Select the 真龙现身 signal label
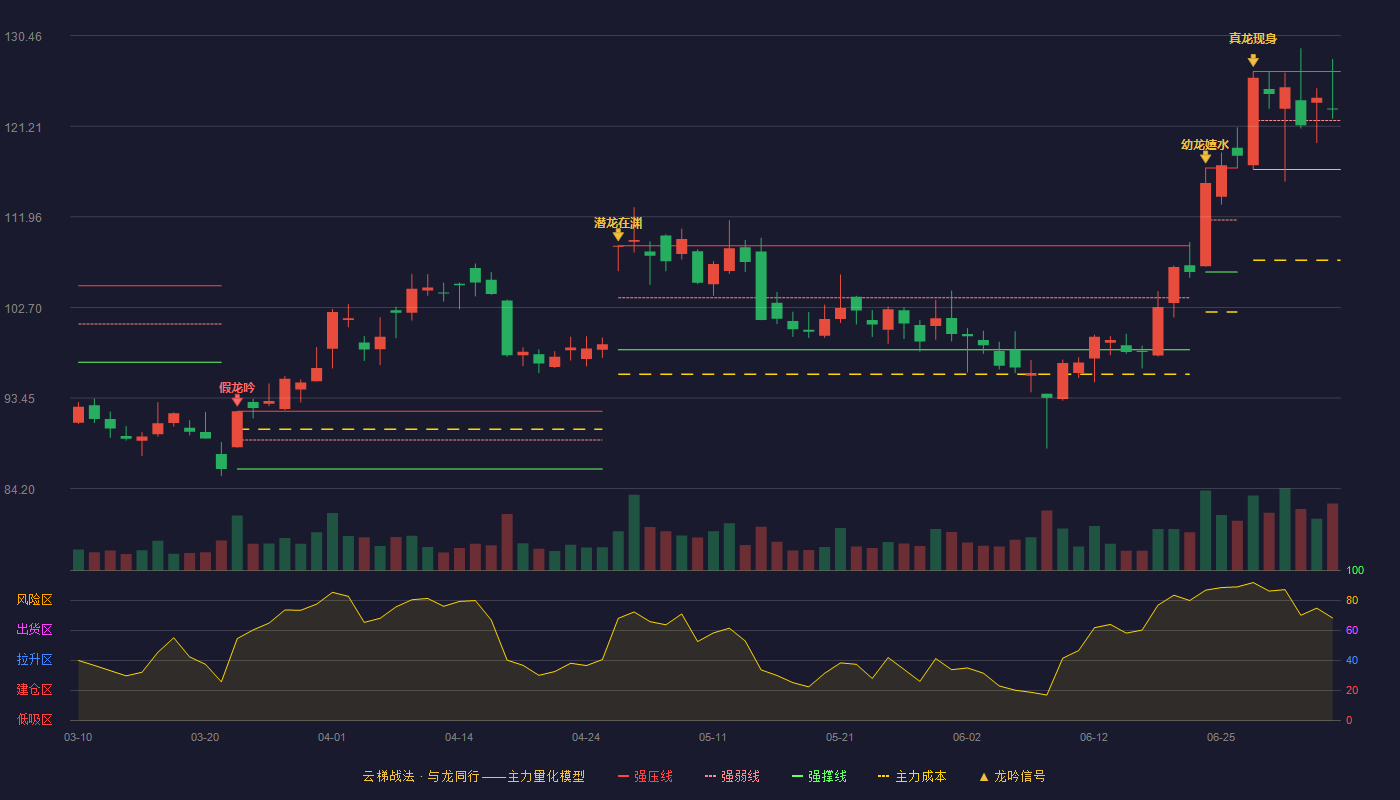Image resolution: width=1400 pixels, height=800 pixels. click(x=1253, y=38)
